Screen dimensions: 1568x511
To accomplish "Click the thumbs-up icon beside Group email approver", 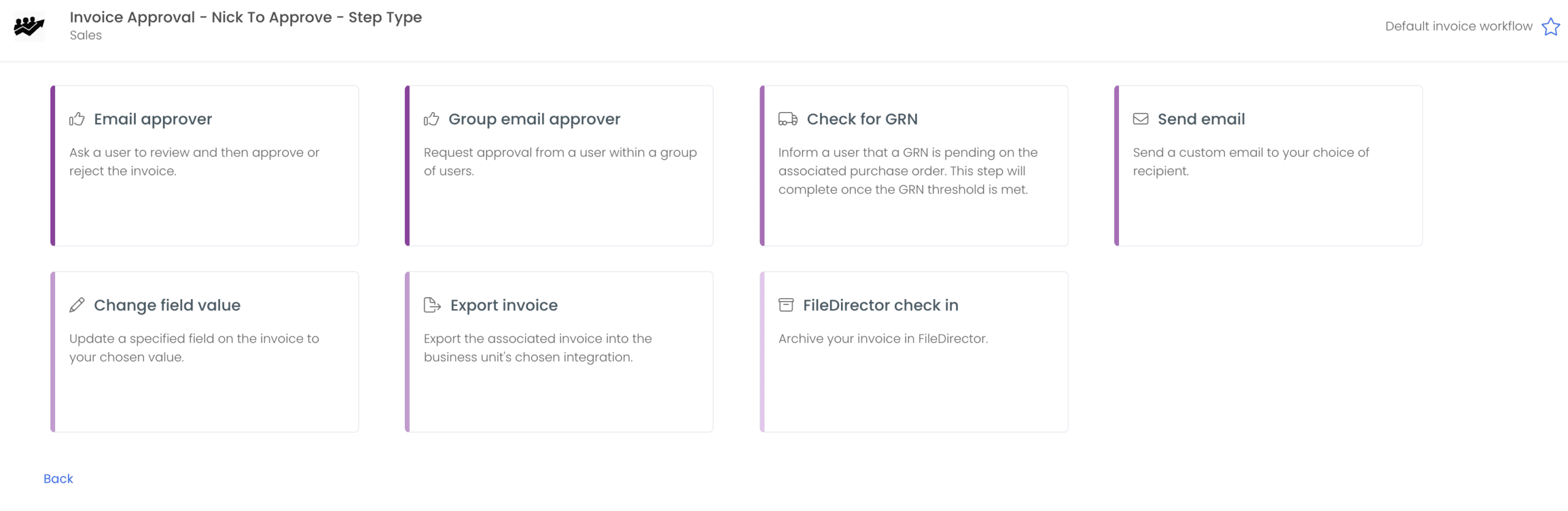I will click(x=431, y=119).
